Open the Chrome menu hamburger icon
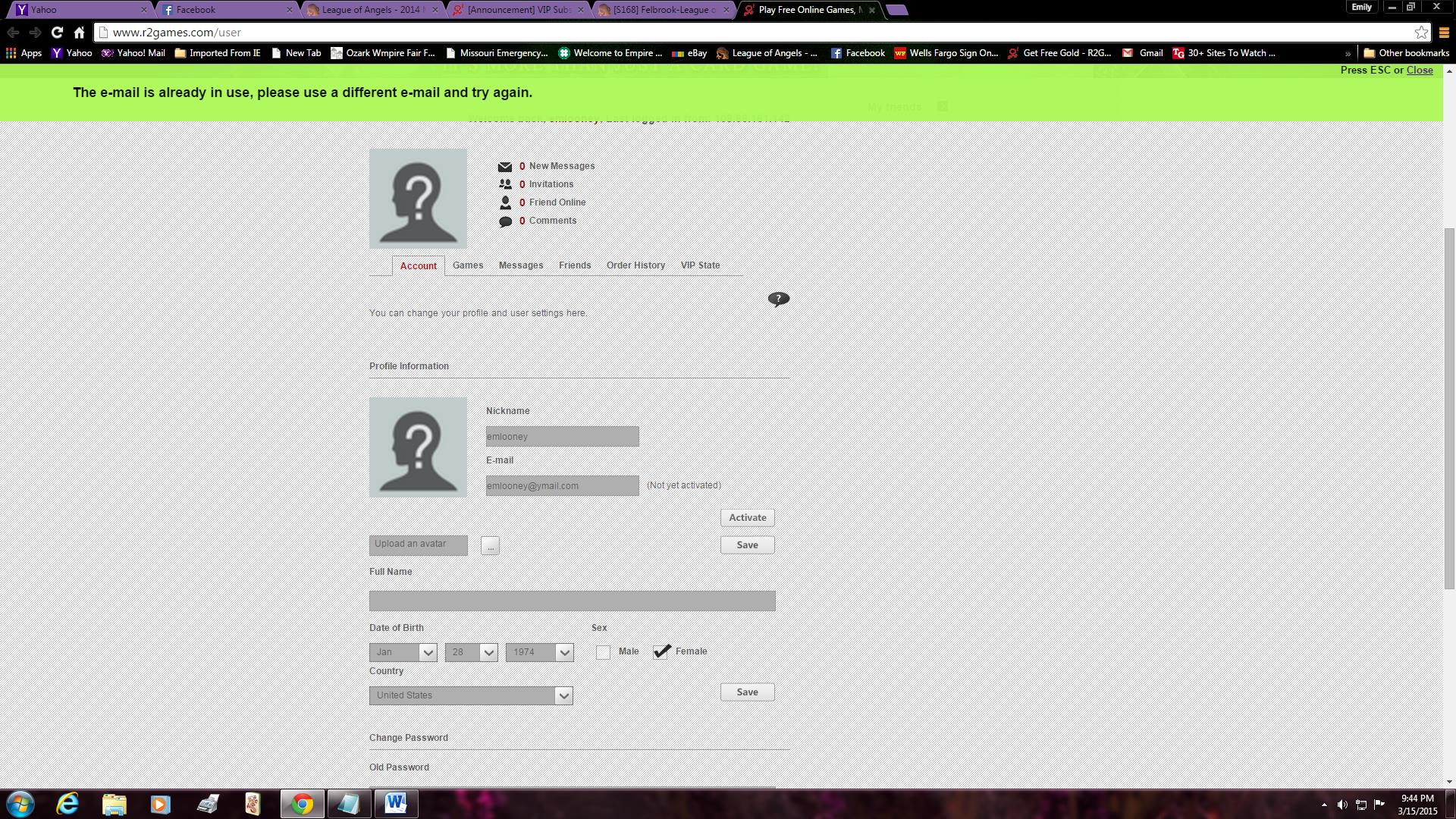This screenshot has height=819, width=1456. coord(1444,32)
